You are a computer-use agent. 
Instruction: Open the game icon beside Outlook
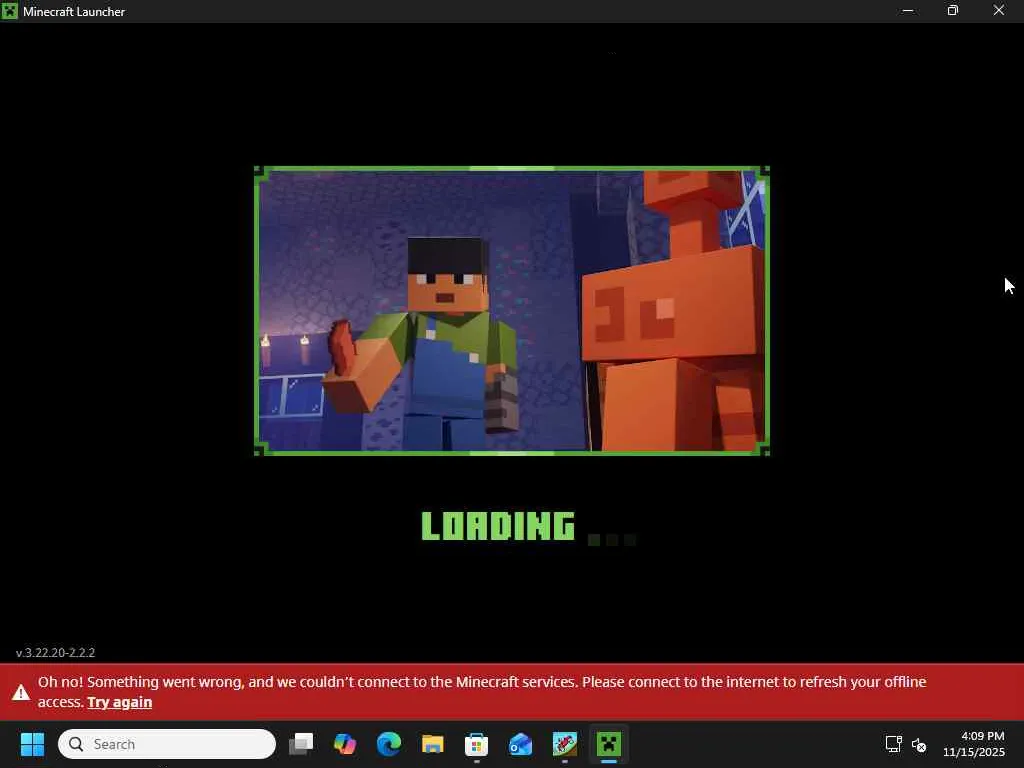(565, 744)
